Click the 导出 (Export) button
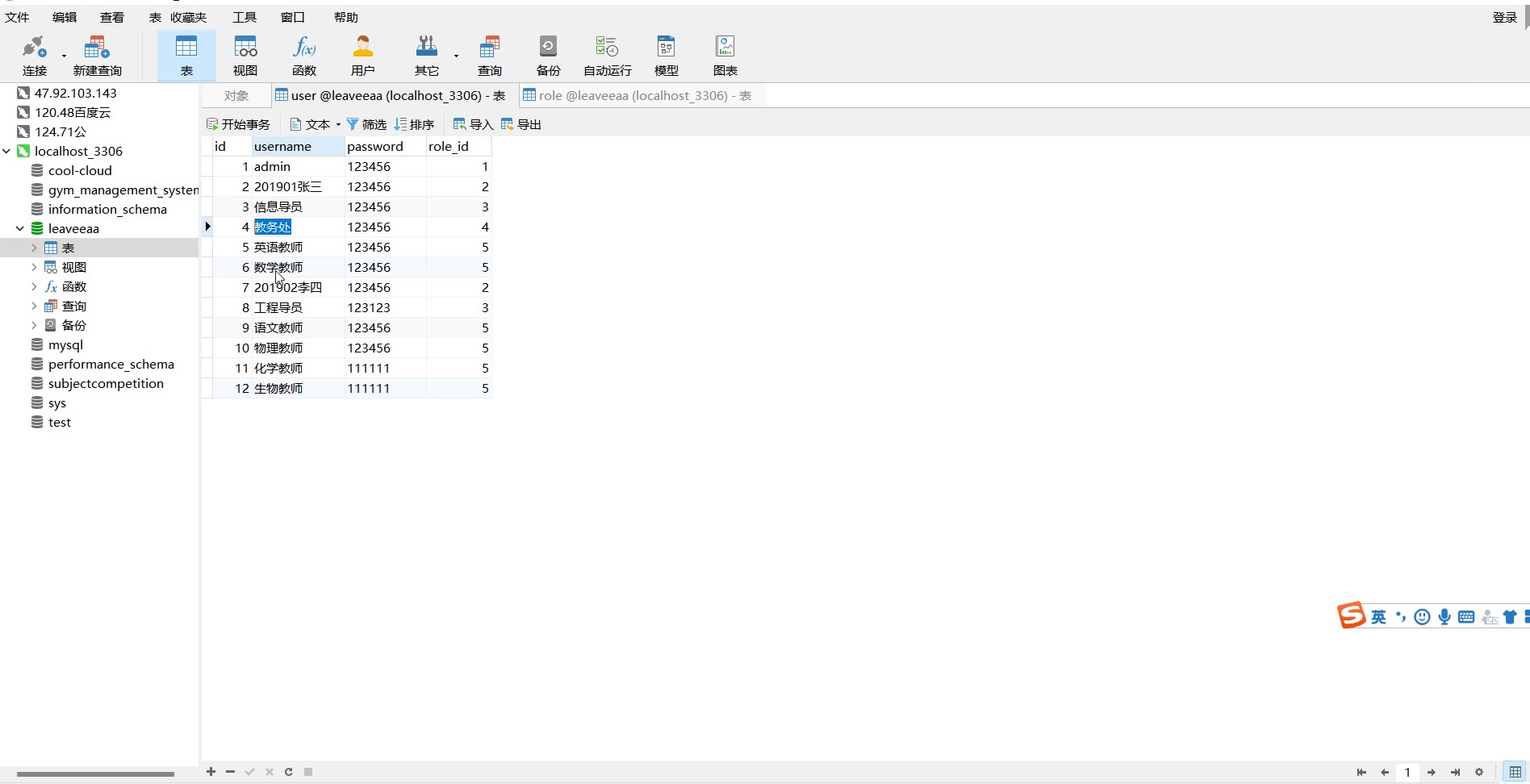Image resolution: width=1530 pixels, height=784 pixels. 520,124
